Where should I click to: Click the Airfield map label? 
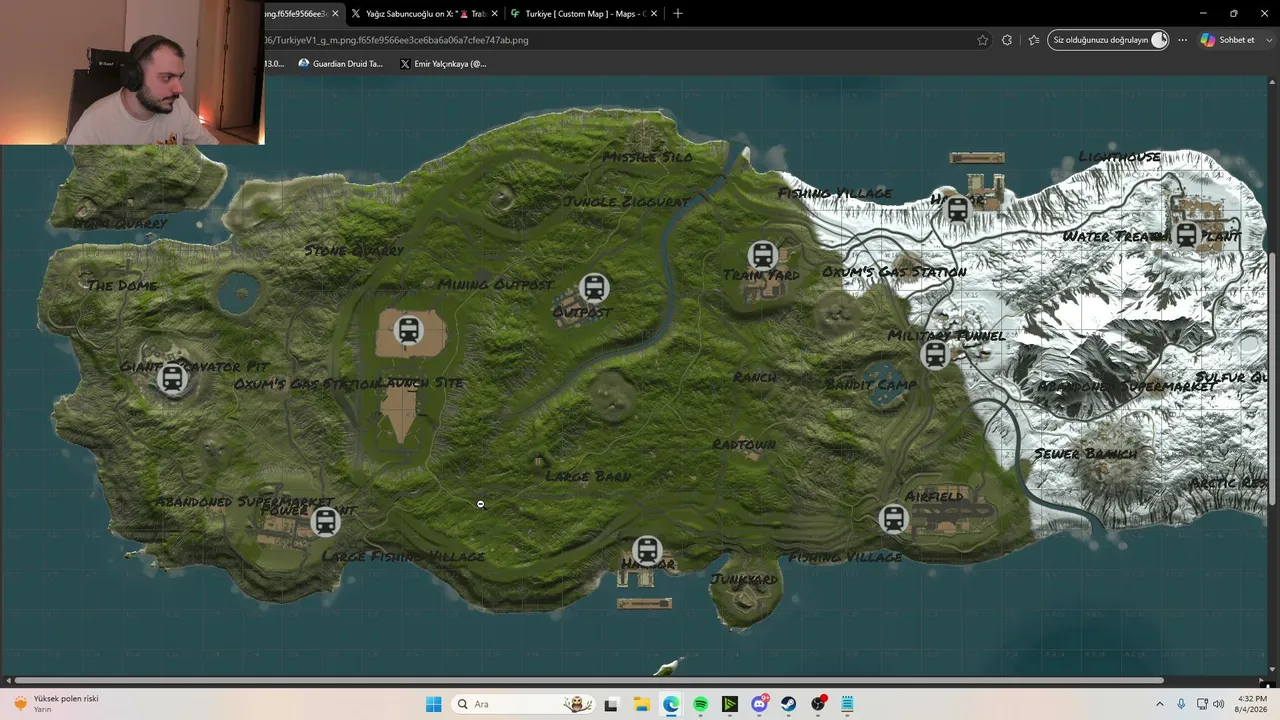tap(934, 496)
